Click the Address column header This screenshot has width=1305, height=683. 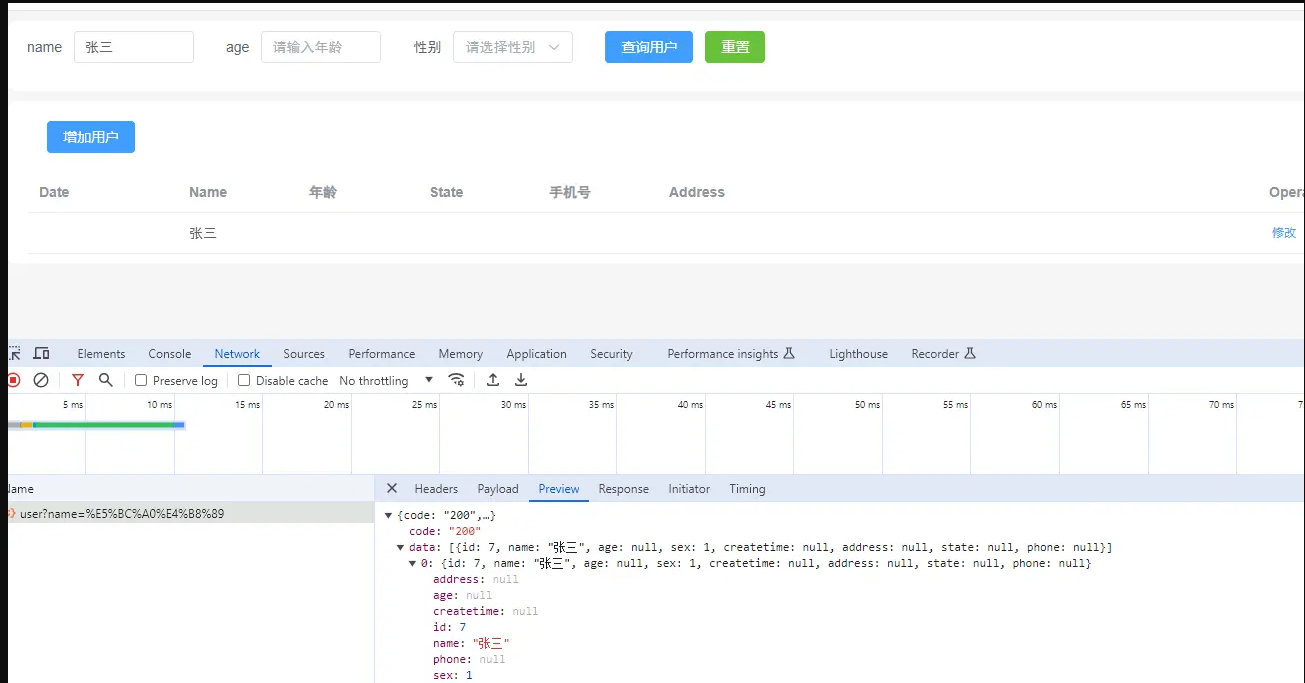[697, 192]
